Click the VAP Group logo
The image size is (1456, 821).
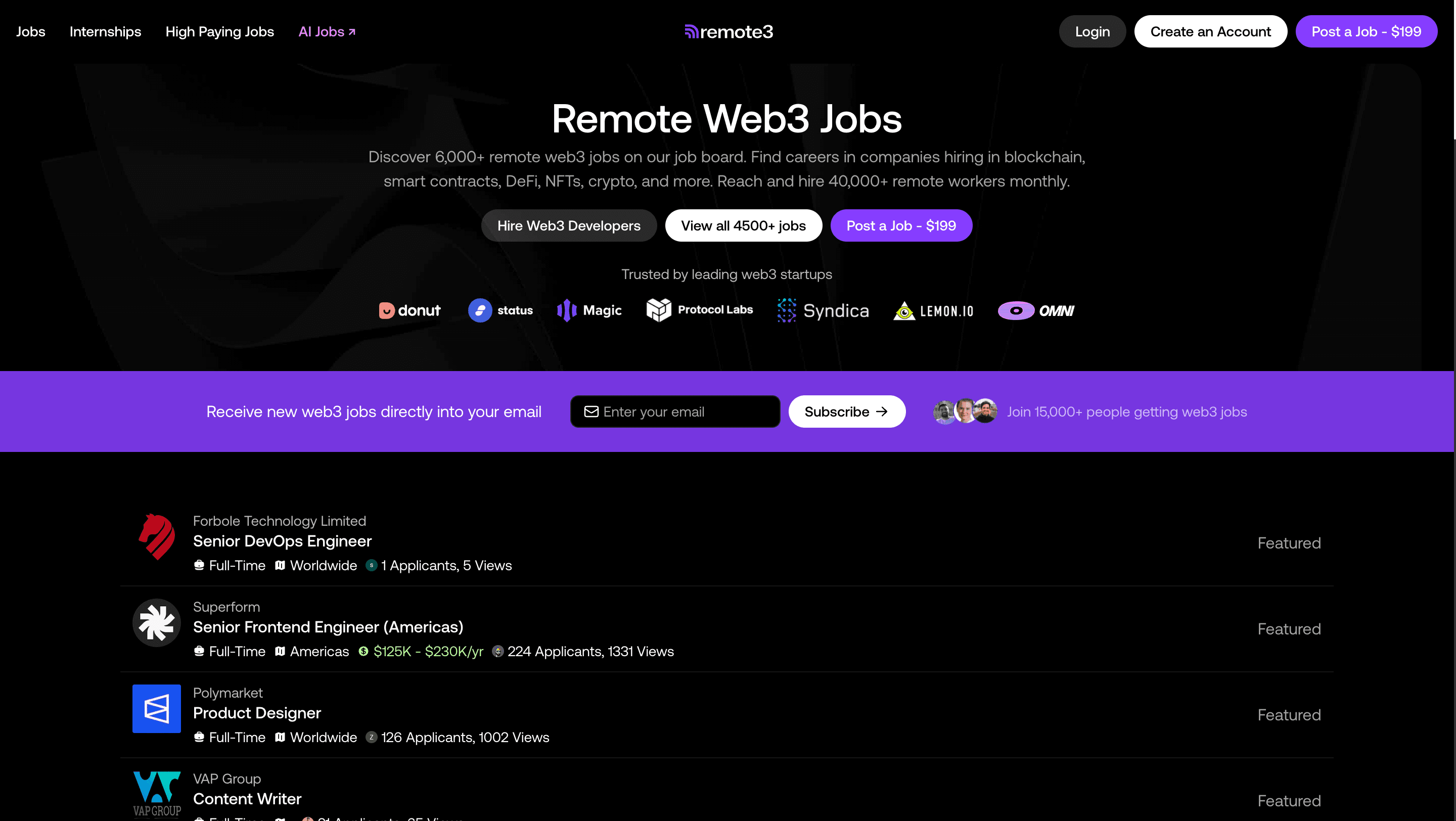point(157,794)
